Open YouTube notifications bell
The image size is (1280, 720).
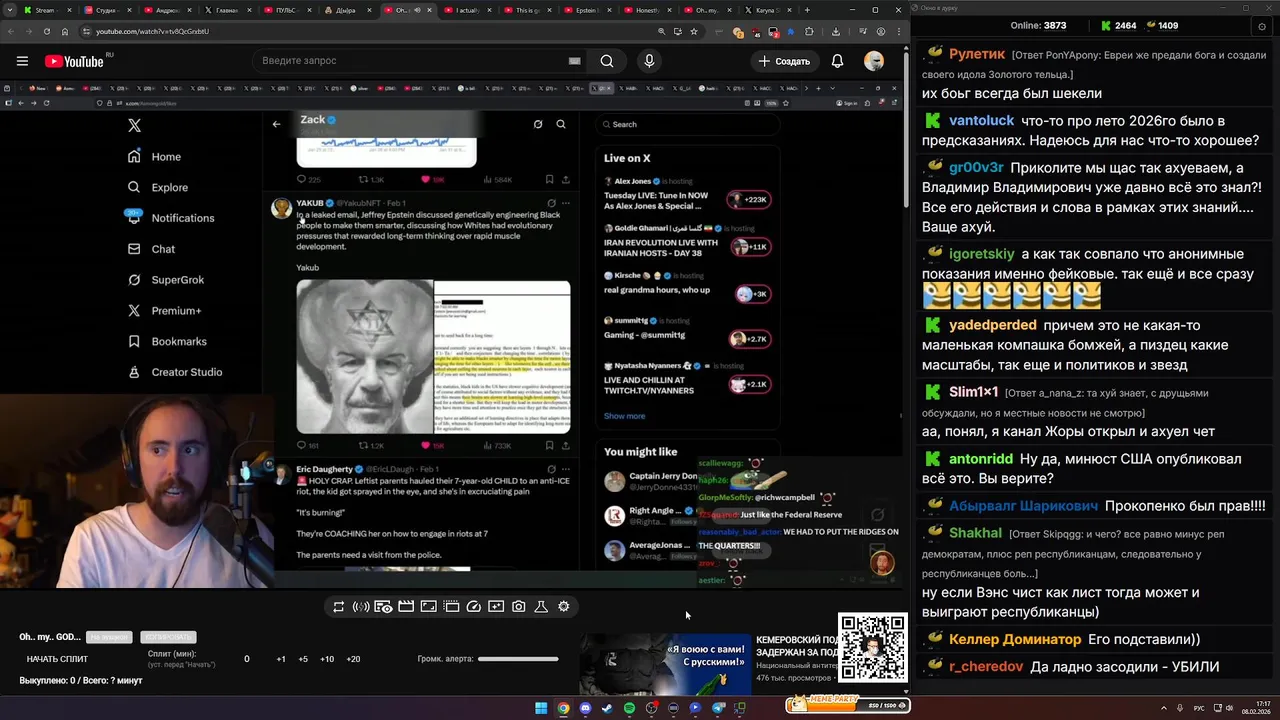(x=837, y=61)
